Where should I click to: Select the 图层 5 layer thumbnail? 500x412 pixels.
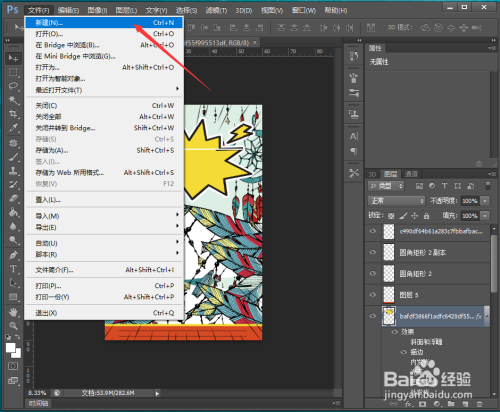389,295
